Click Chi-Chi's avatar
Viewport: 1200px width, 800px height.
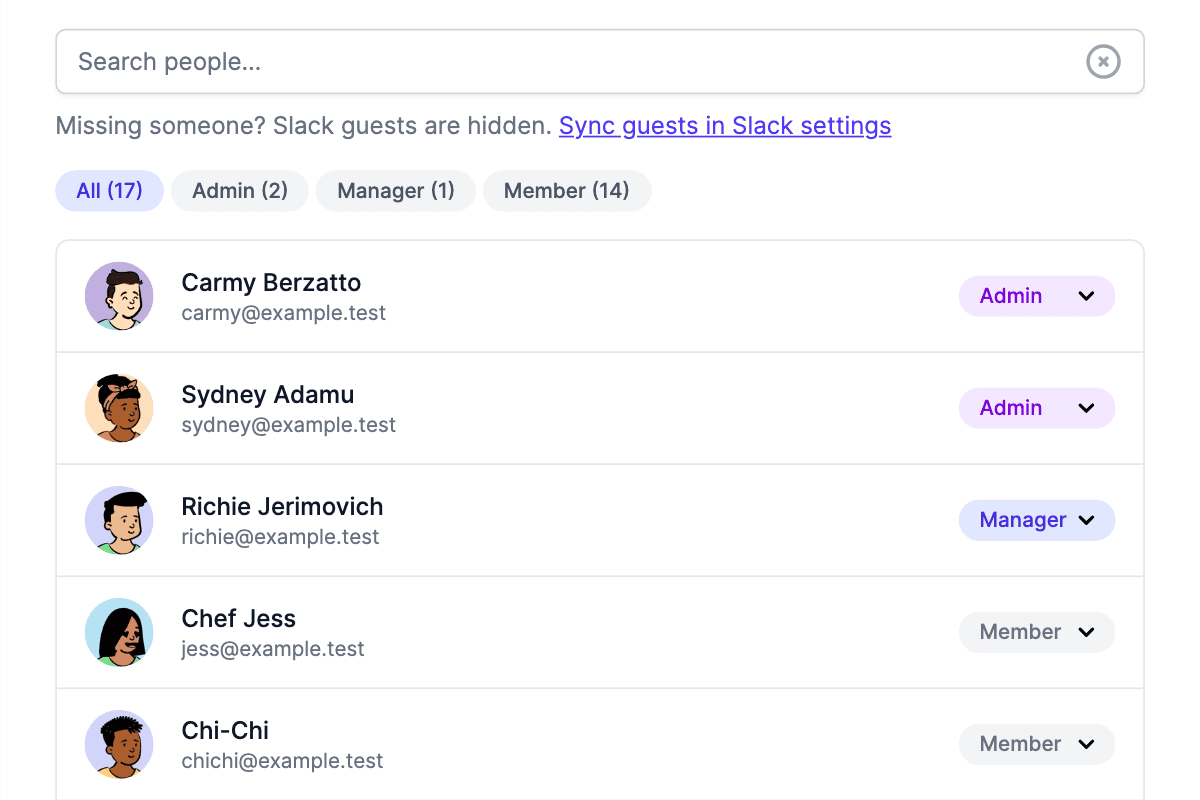click(119, 744)
